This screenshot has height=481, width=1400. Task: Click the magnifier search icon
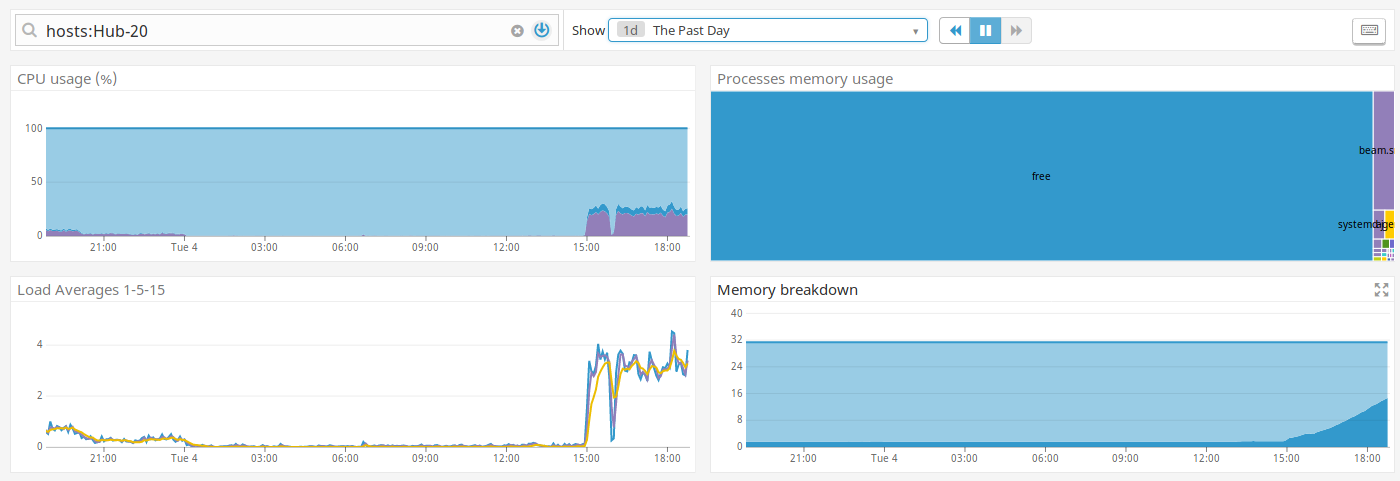30,31
